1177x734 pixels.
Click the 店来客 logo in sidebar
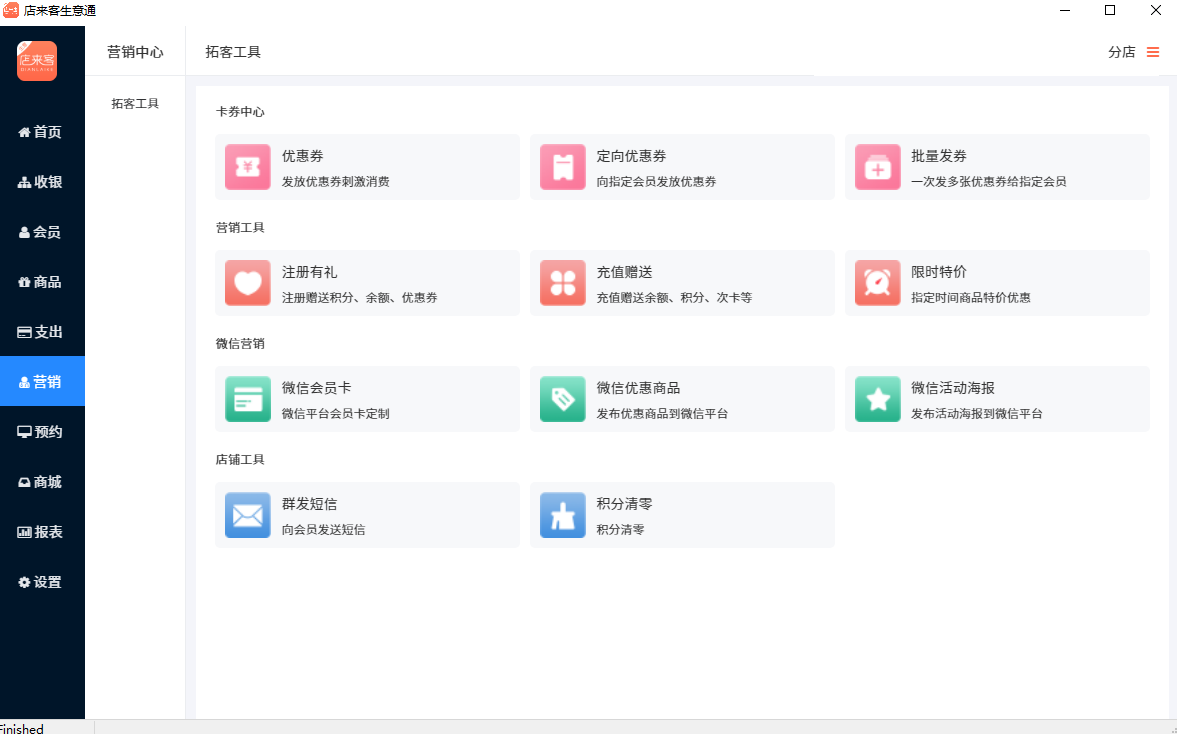point(37,61)
